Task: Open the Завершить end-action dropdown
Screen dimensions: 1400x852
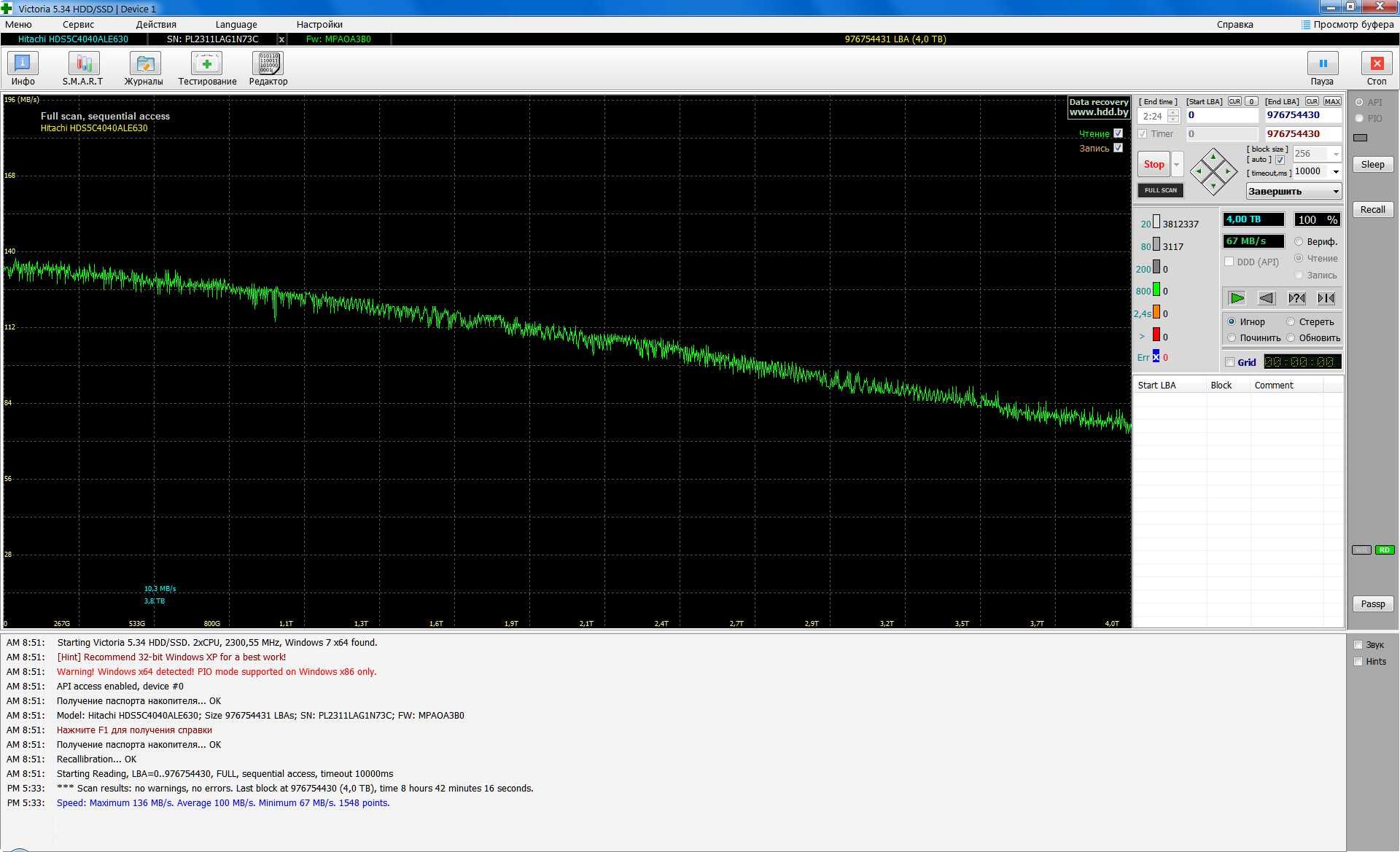Action: click(1294, 191)
